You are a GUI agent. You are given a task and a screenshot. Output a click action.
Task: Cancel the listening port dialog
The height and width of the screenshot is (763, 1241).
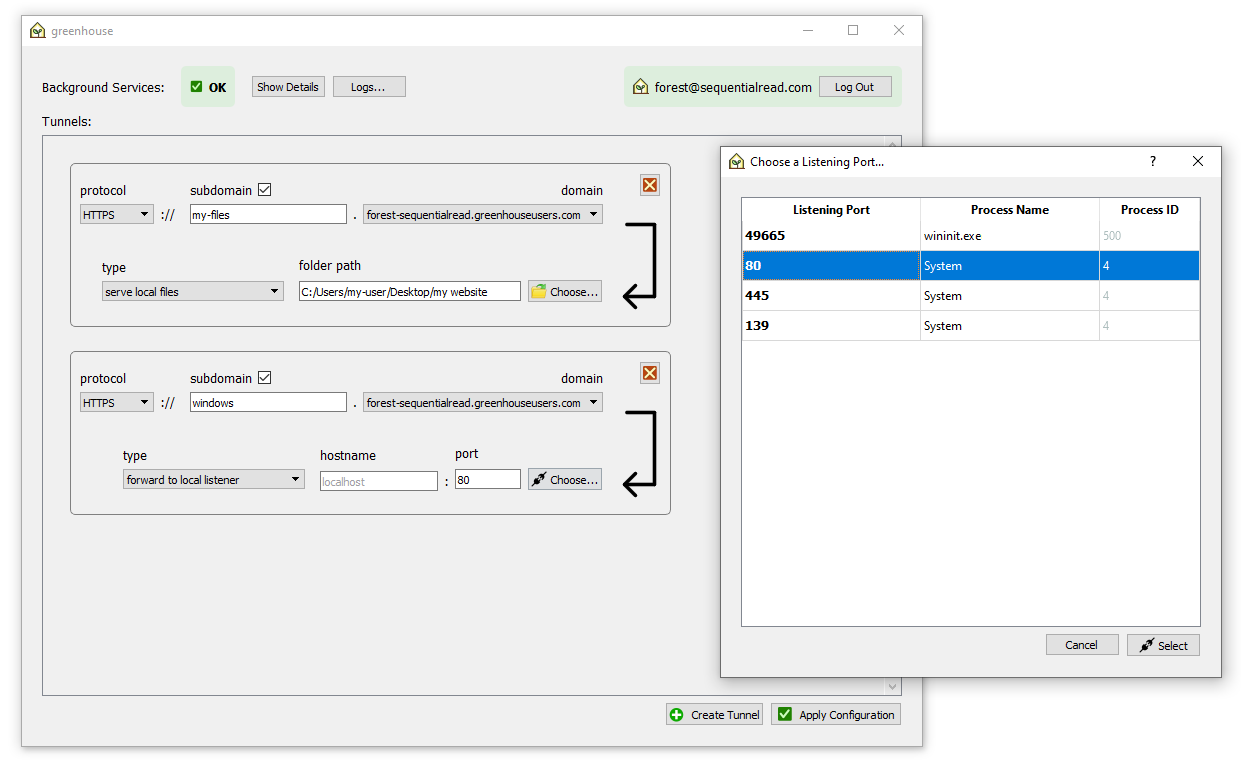pos(1082,645)
